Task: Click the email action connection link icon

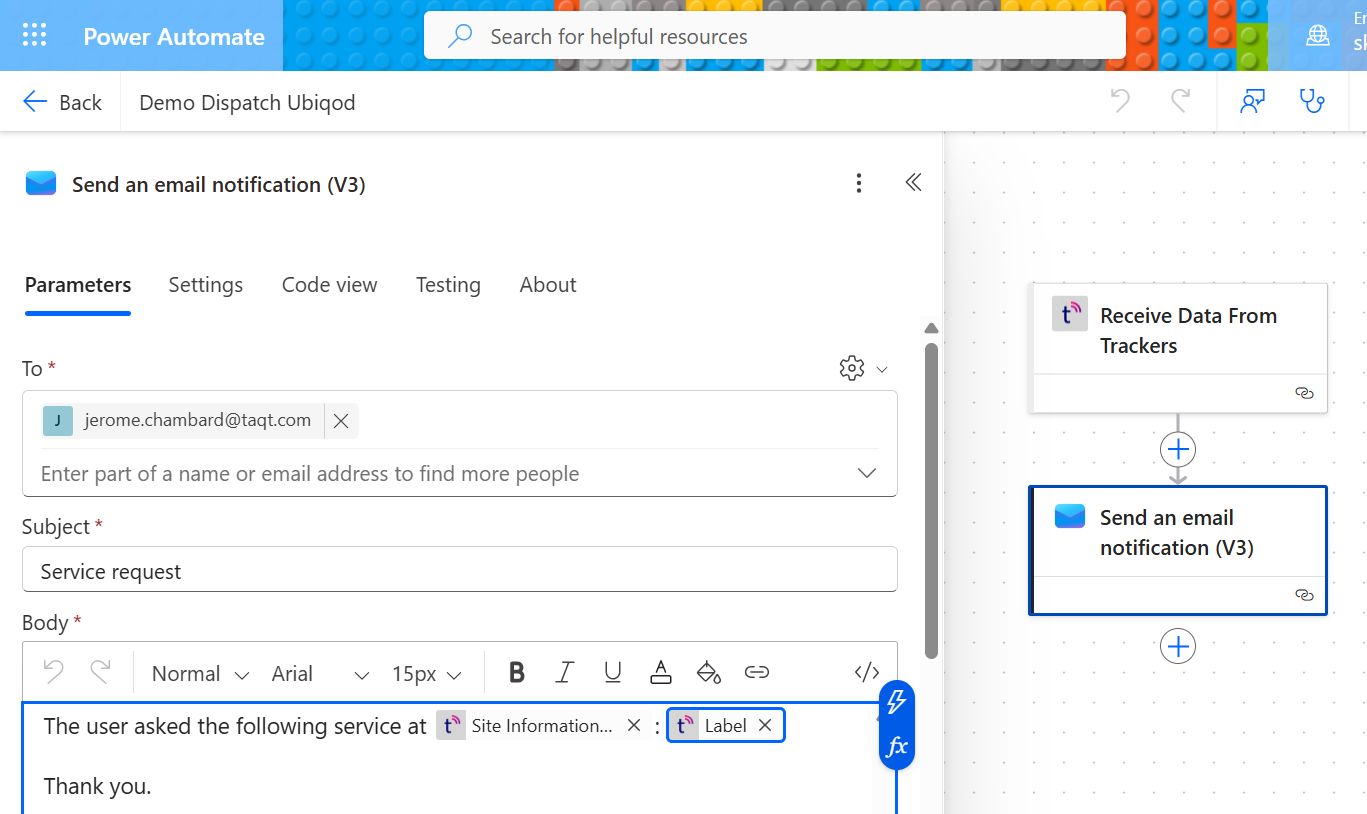Action: (1304, 595)
